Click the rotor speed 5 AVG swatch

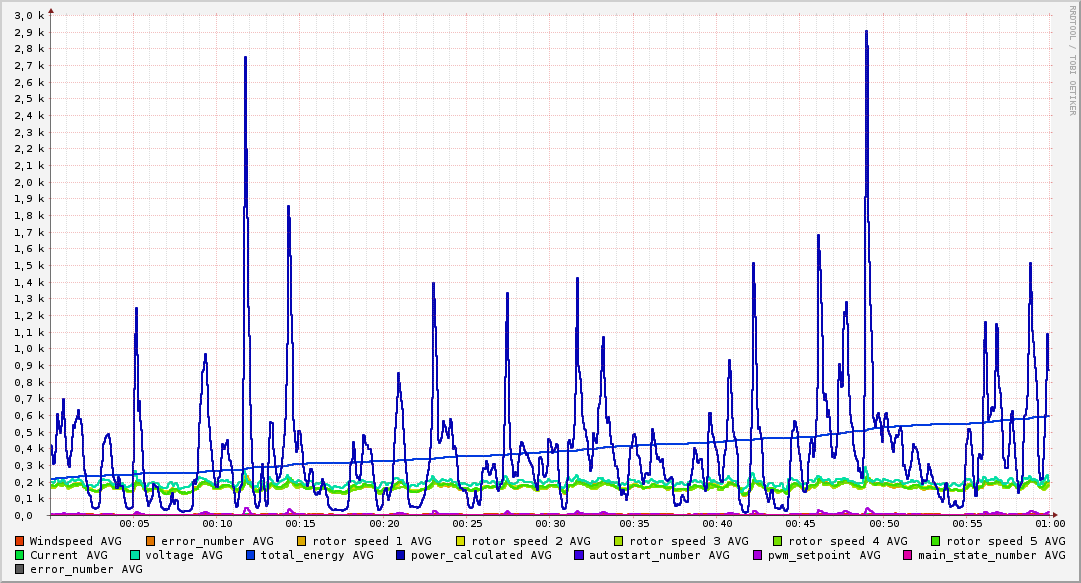click(936, 542)
